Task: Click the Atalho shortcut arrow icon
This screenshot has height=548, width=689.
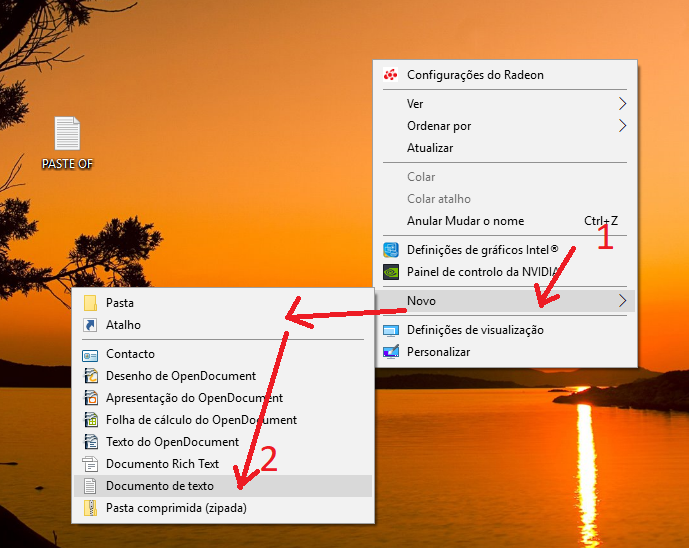Action: [x=90, y=325]
